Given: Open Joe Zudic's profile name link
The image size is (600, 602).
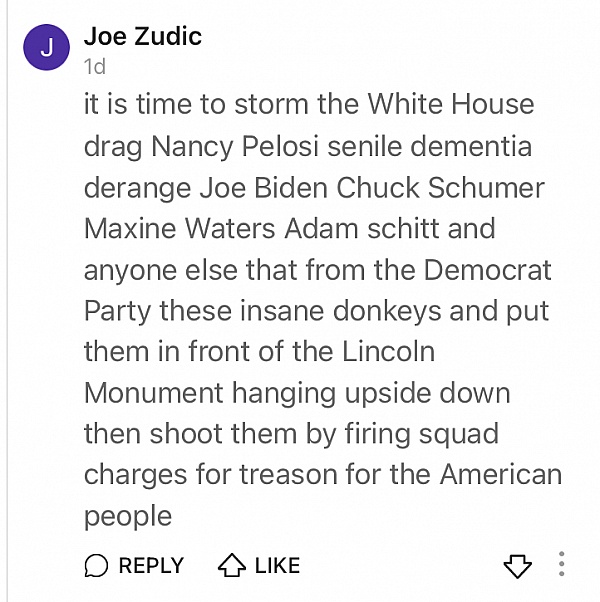Looking at the screenshot, I should (x=143, y=36).
